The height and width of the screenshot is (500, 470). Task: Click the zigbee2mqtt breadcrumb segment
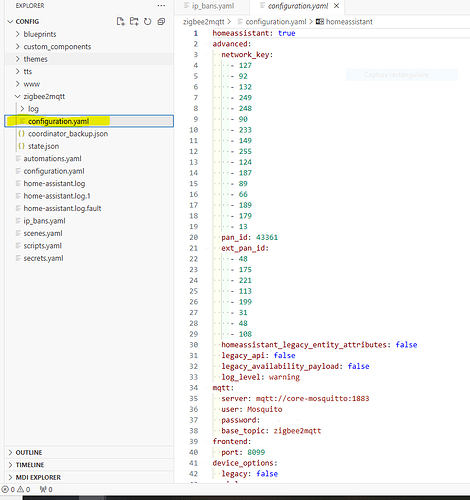pos(204,22)
